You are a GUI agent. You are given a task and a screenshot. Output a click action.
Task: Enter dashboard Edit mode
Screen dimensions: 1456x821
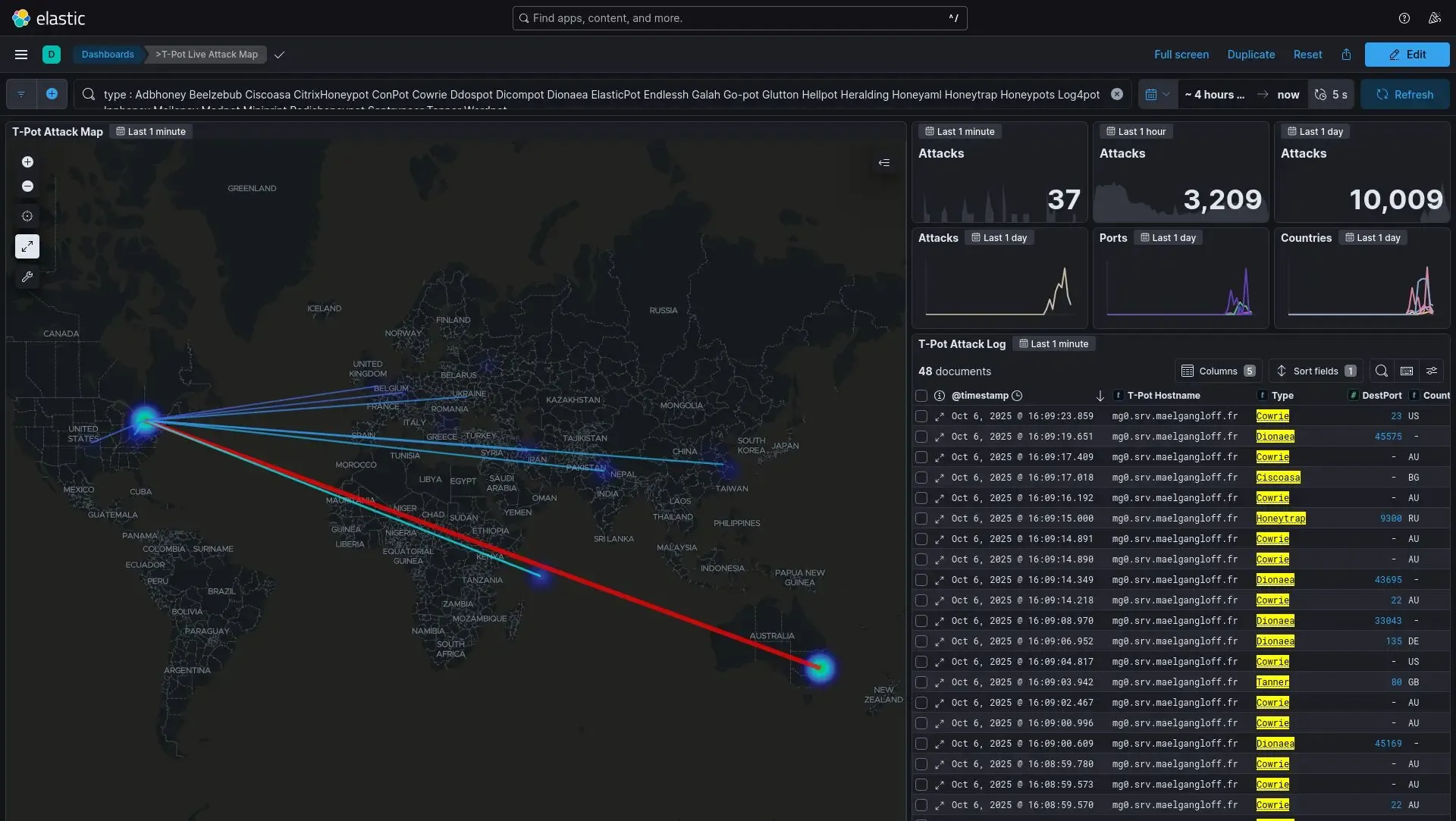point(1407,54)
